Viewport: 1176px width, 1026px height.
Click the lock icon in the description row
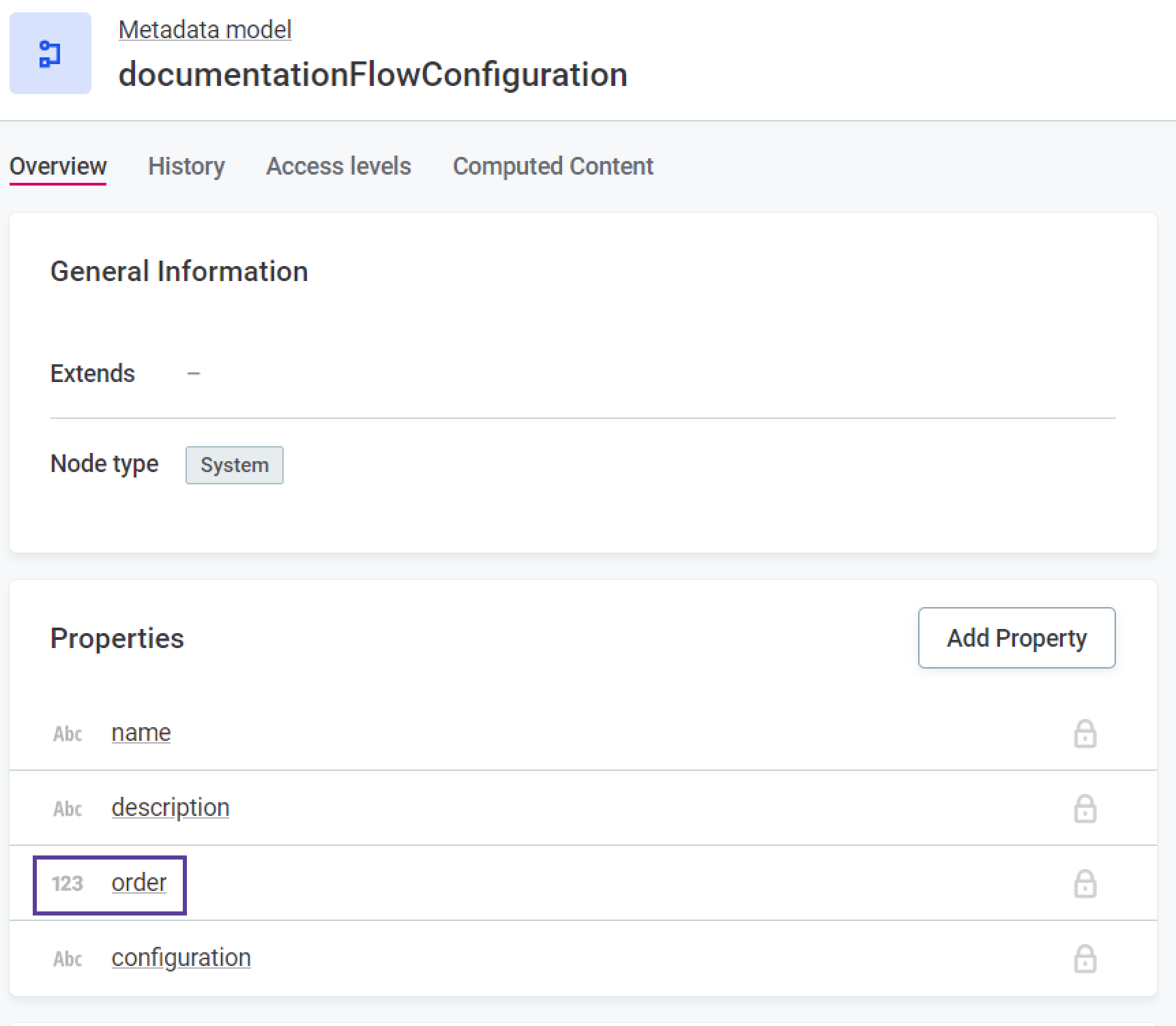click(x=1085, y=809)
